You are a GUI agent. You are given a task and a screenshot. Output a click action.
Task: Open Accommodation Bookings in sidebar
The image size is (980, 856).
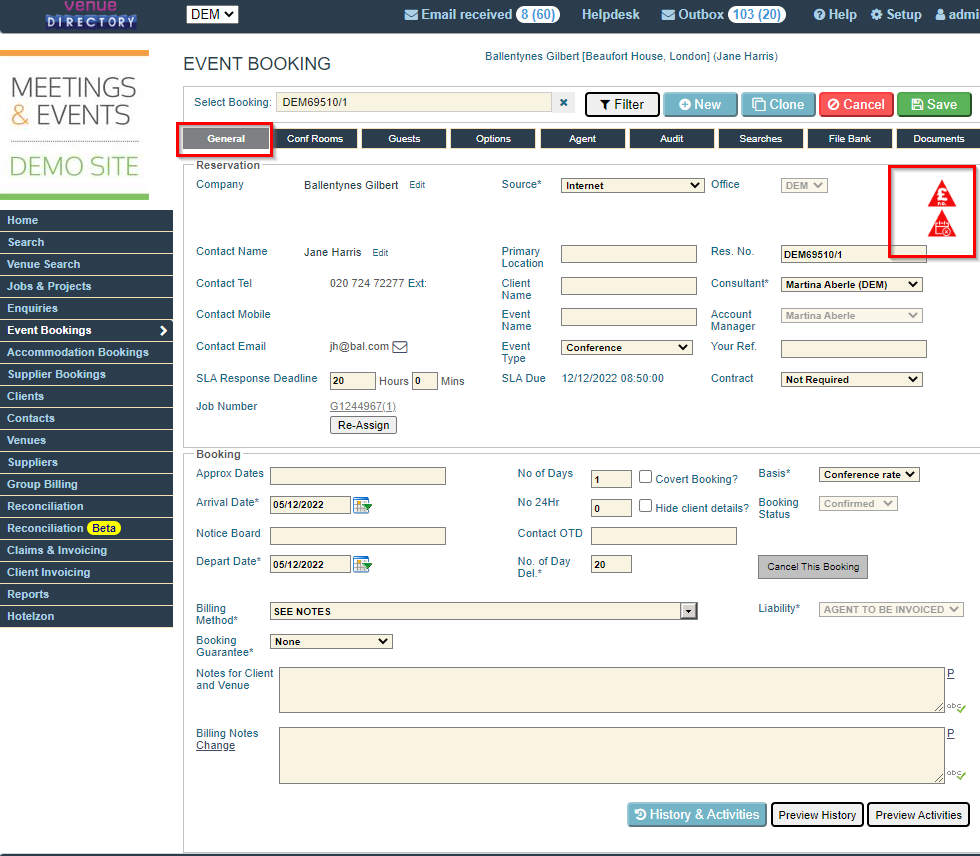pos(86,352)
